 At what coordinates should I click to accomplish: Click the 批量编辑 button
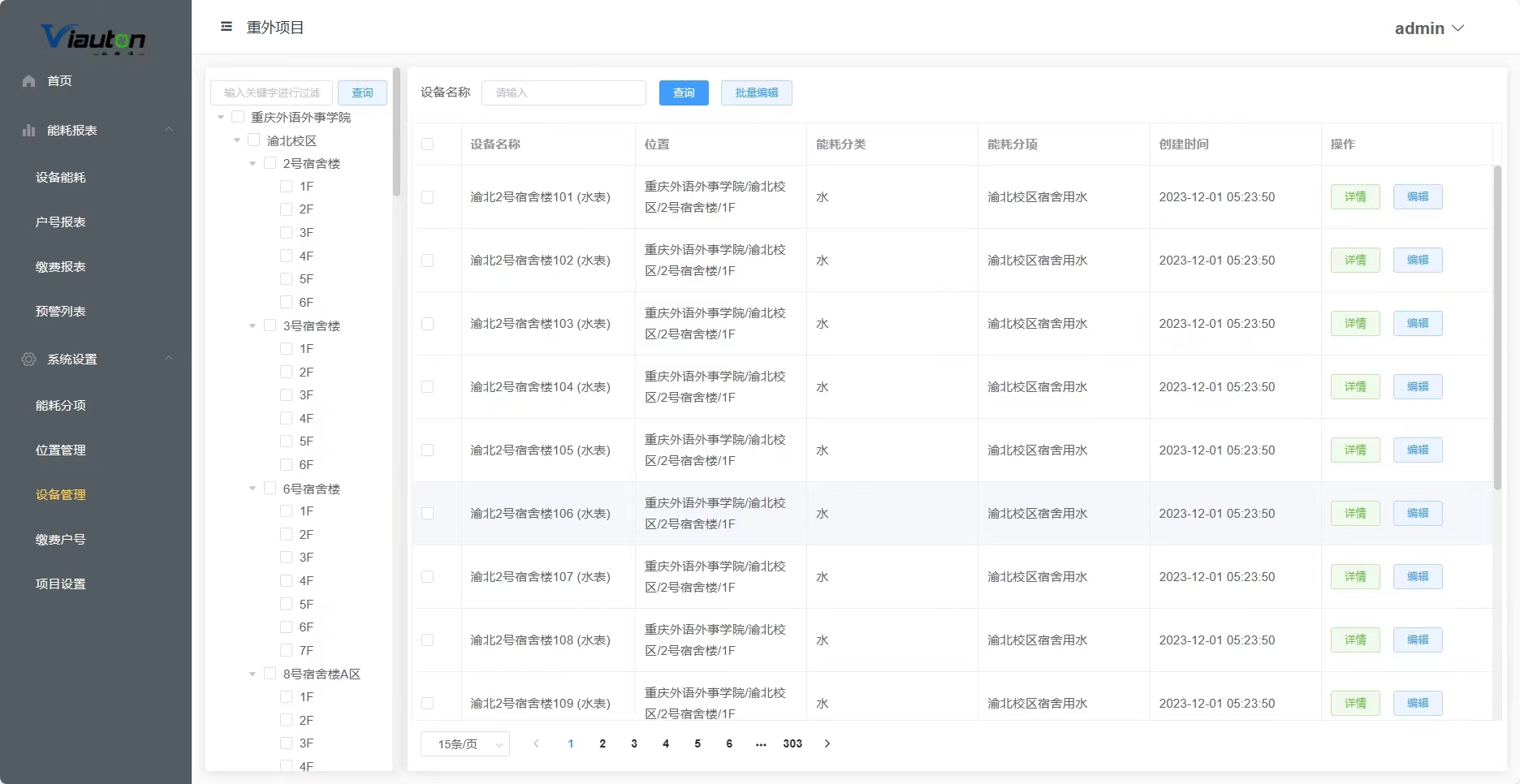point(757,93)
